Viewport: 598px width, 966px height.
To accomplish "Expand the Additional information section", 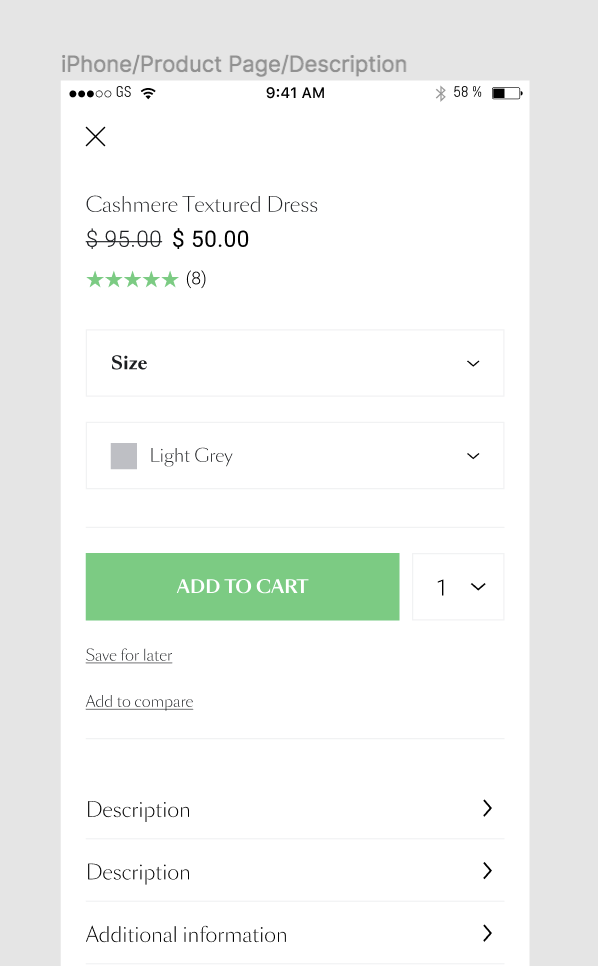I will 294,933.
